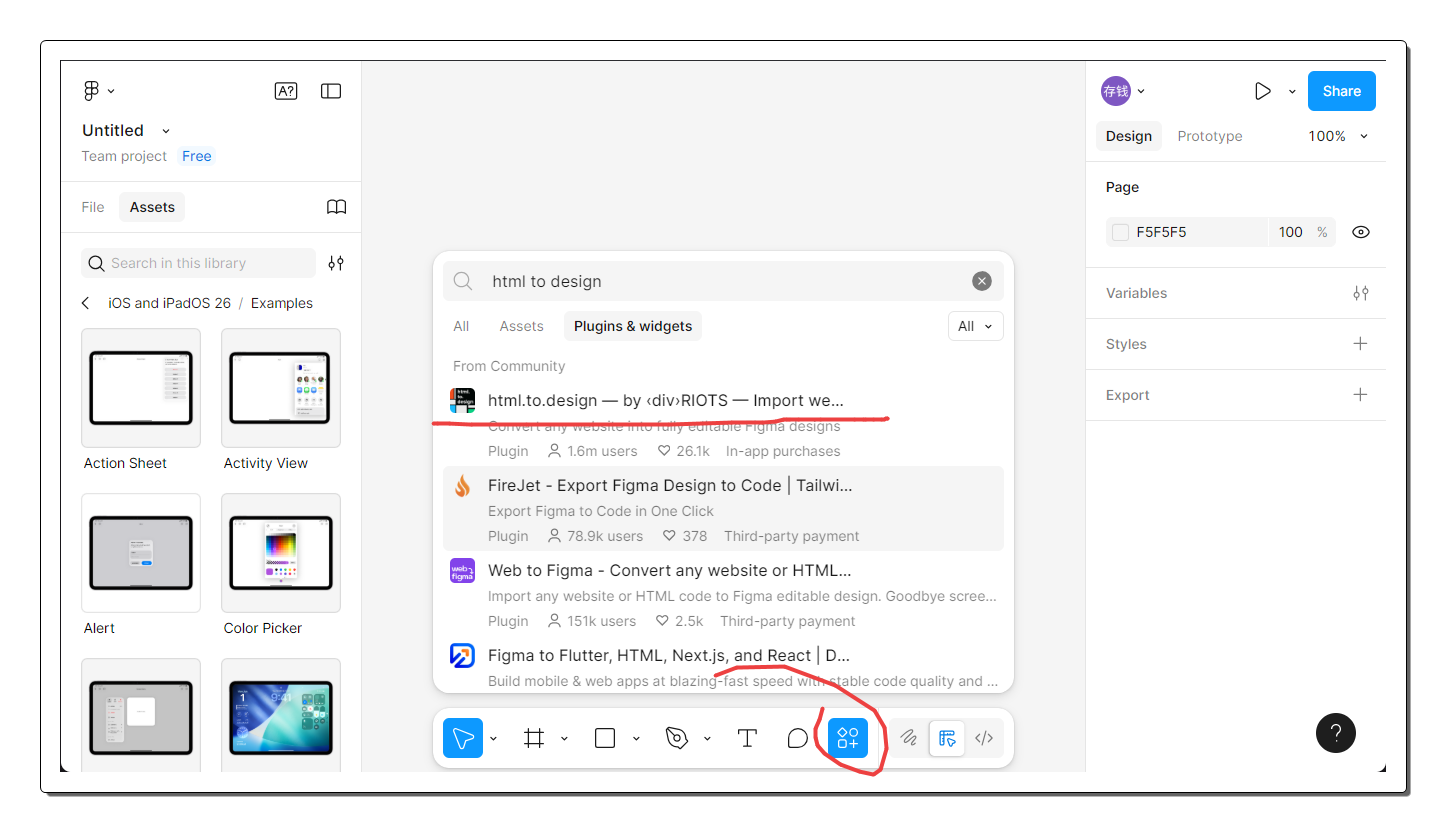This screenshot has height=832, width=1446.
Task: Select the All search tab
Action: click(461, 326)
